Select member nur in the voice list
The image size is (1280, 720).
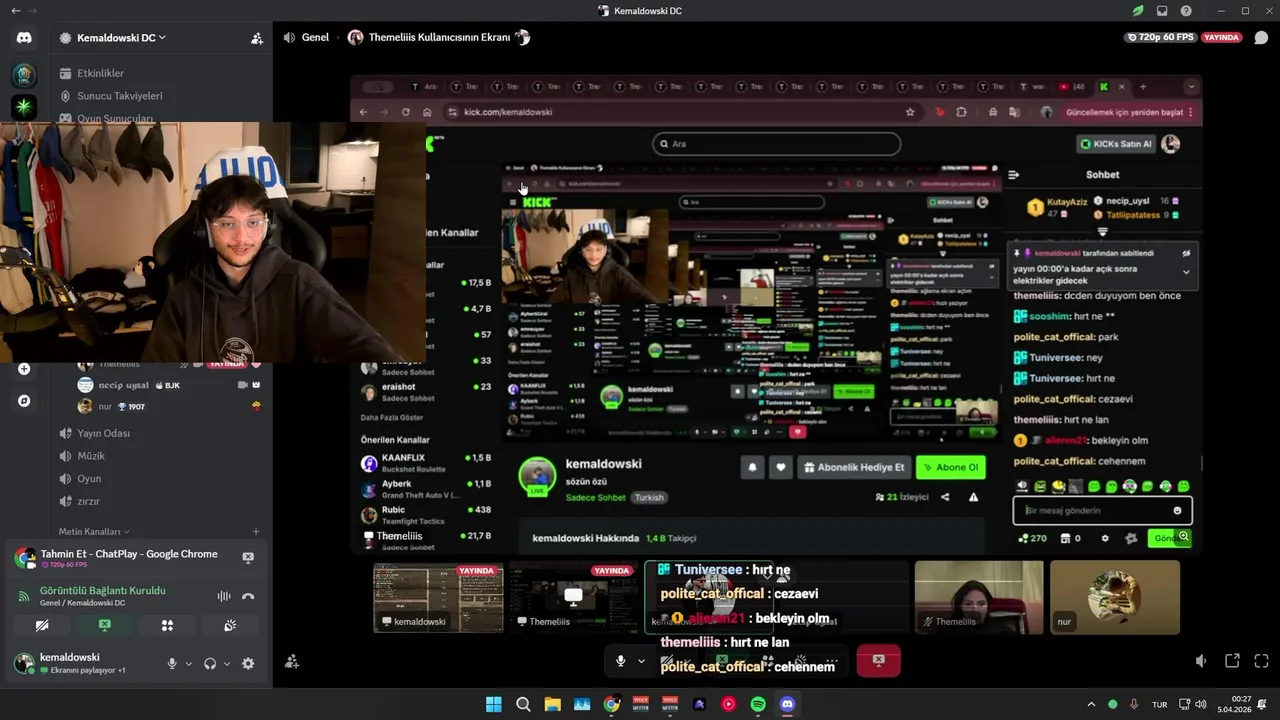pos(169,407)
